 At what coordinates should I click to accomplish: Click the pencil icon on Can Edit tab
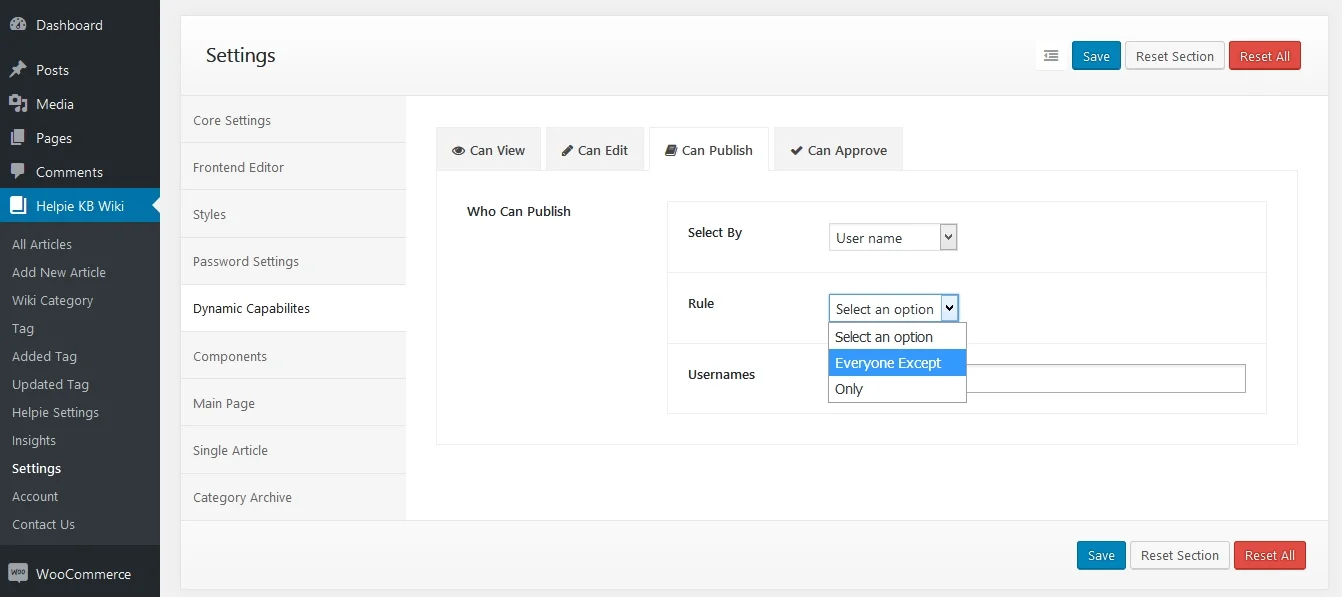[x=567, y=150]
